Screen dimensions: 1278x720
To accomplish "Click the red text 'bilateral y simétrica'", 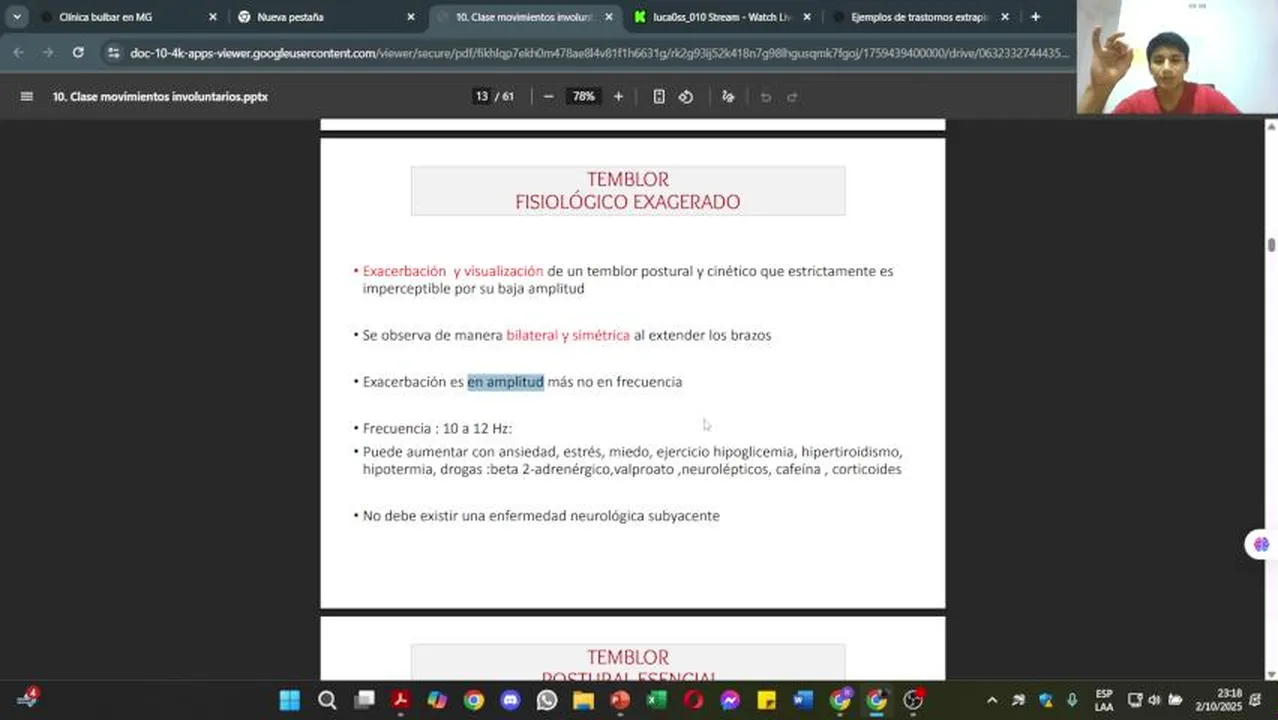I will pos(568,335).
